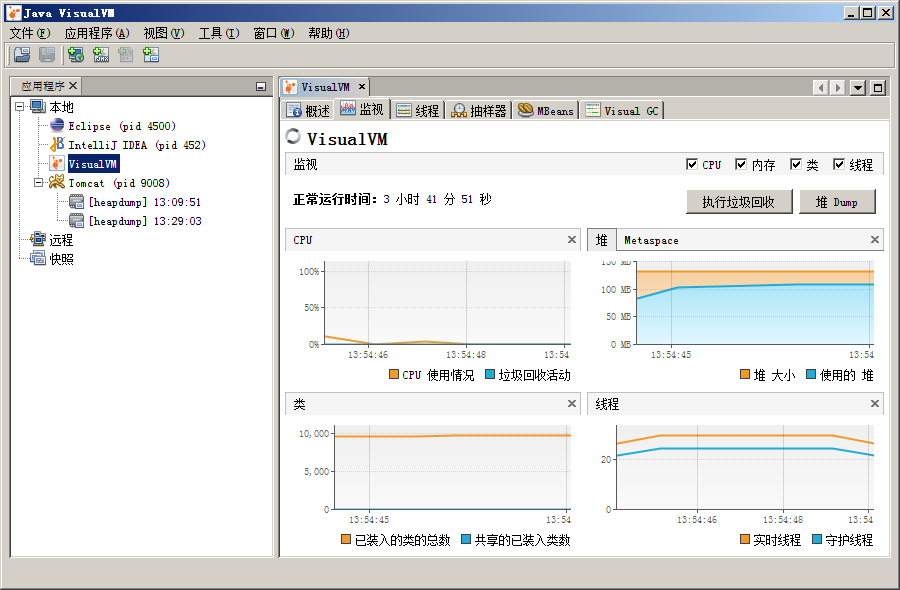Switch to the 抽样器 sampler tab
This screenshot has height=590, width=900.
tap(479, 110)
